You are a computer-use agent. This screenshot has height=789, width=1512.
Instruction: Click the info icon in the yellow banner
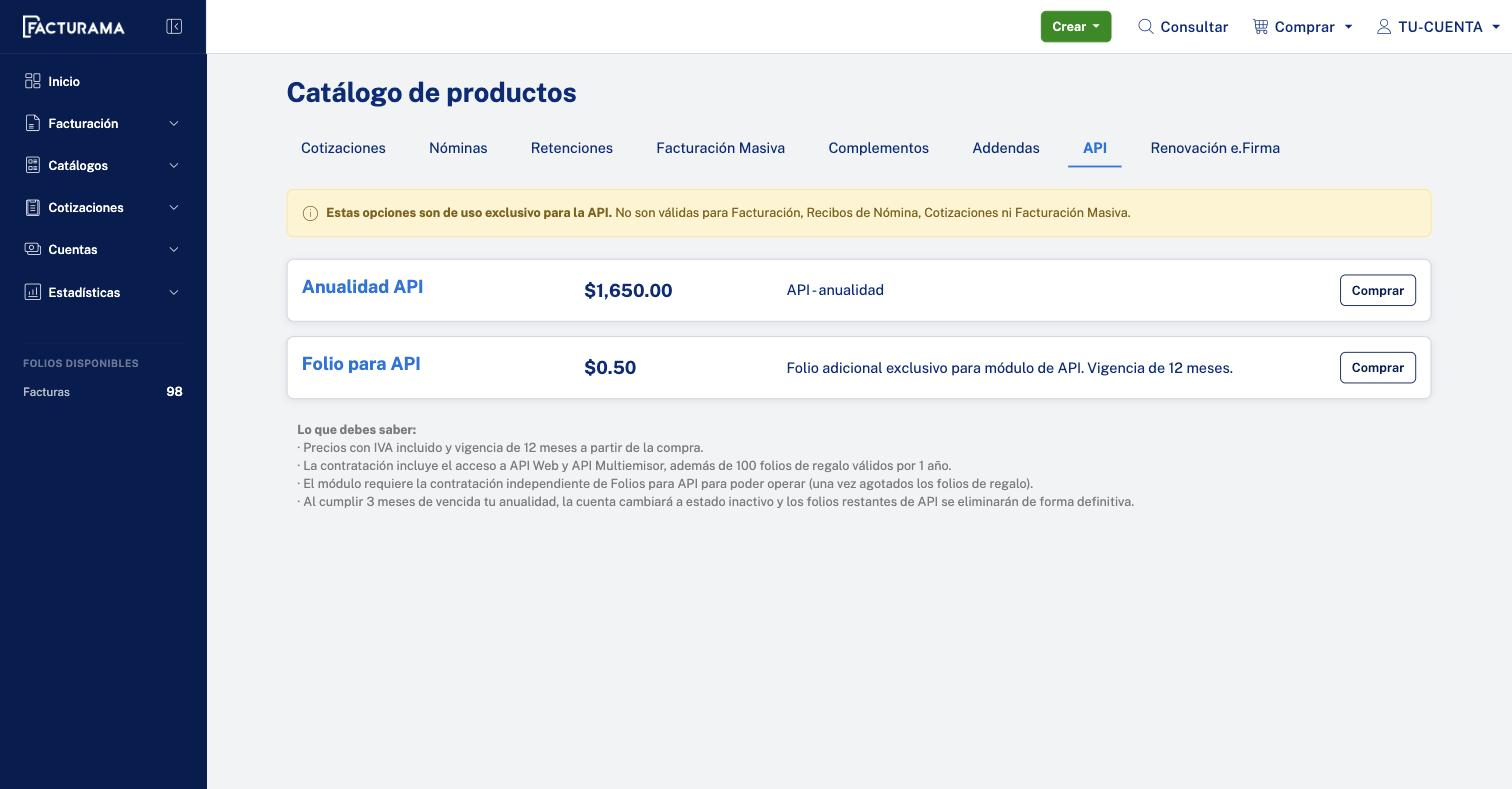click(310, 213)
